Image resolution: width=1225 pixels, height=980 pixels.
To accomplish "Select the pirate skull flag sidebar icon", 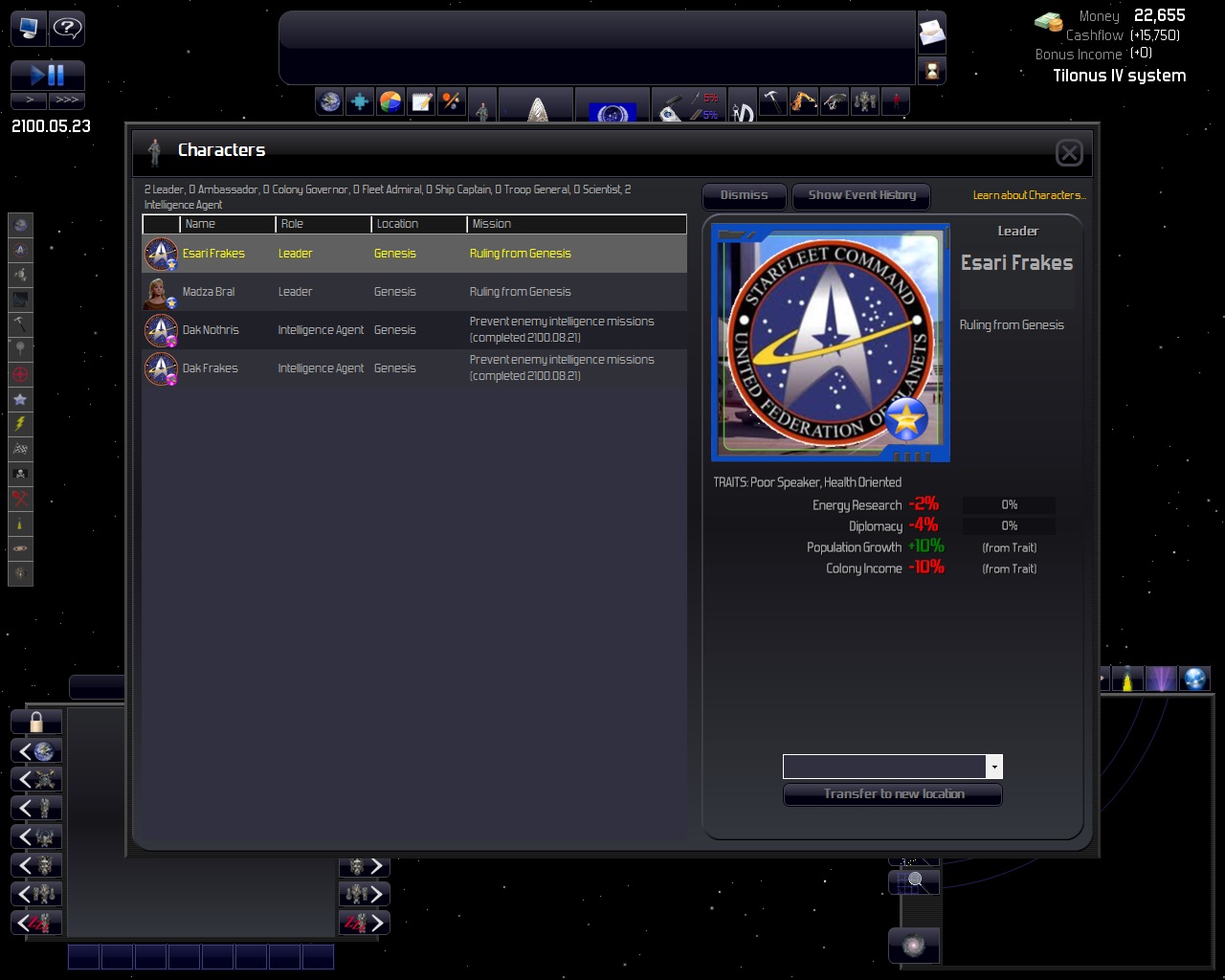I will 20,474.
